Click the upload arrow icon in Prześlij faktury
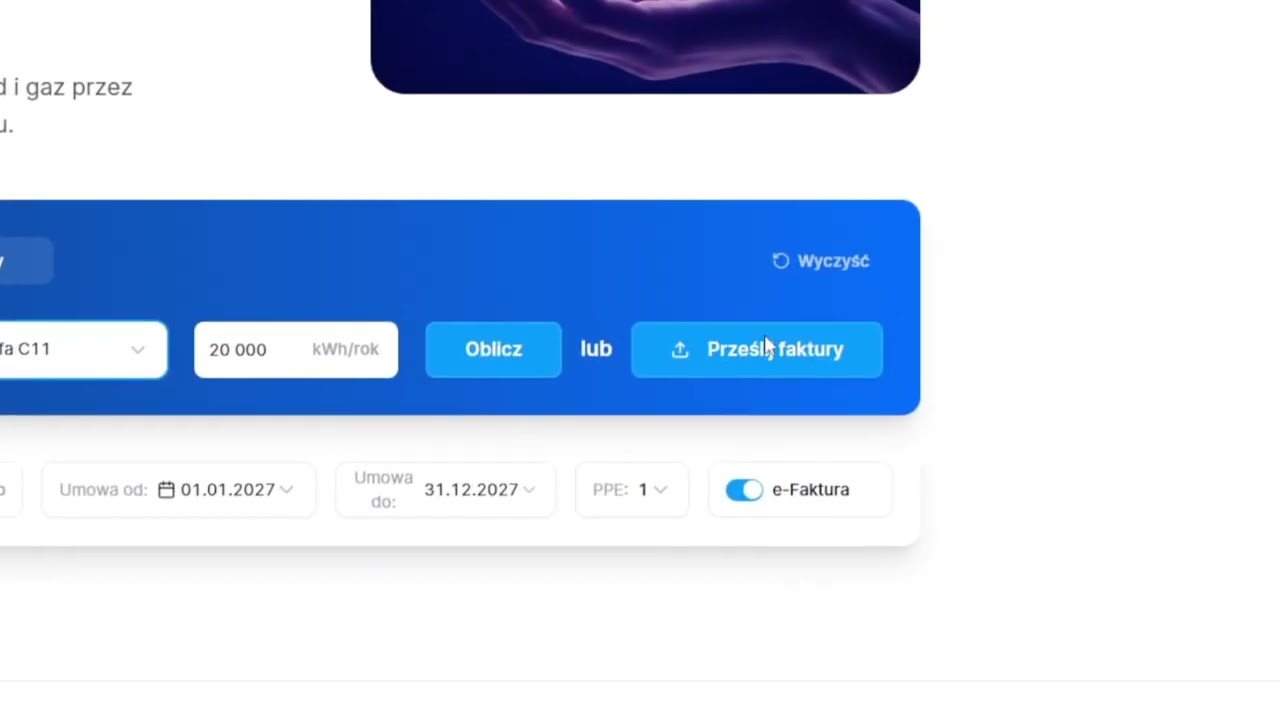Image resolution: width=1280 pixels, height=720 pixels. tap(680, 349)
